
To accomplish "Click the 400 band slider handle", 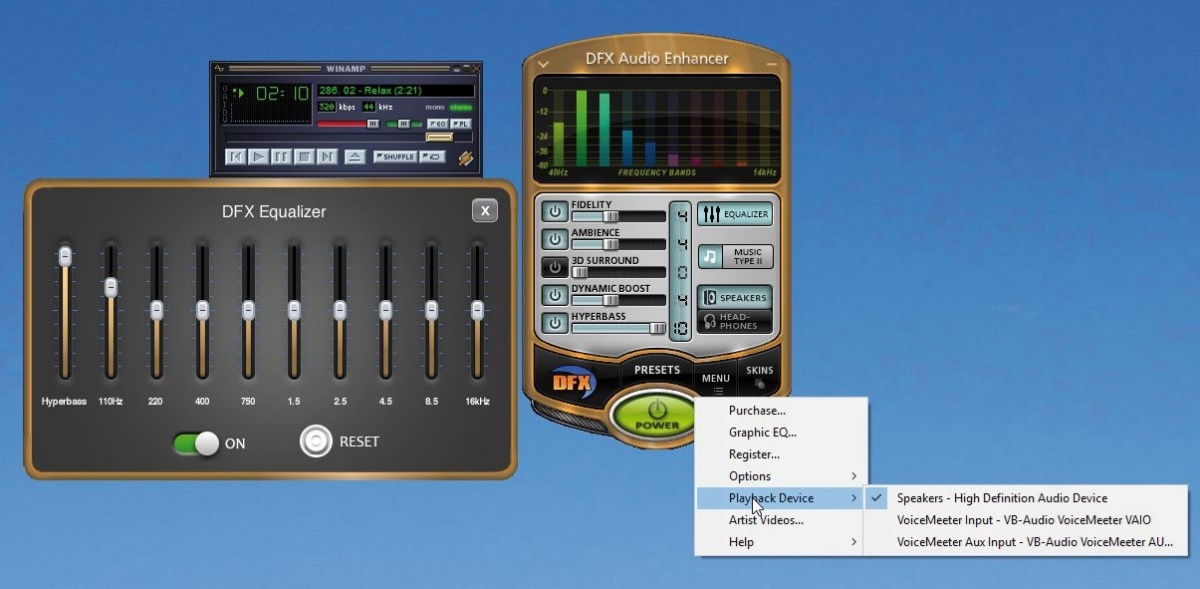I will tap(202, 310).
